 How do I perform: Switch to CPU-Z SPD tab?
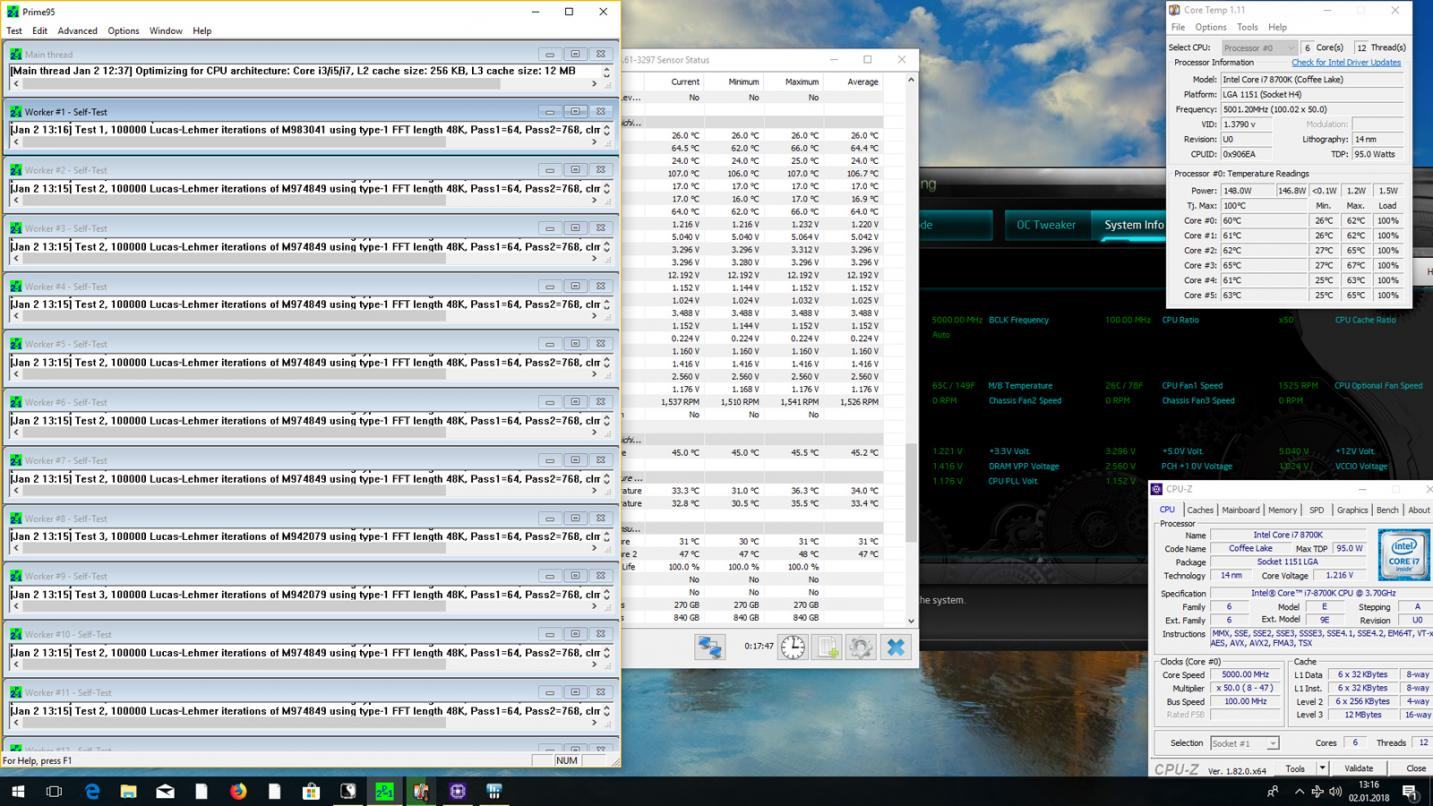click(1316, 510)
